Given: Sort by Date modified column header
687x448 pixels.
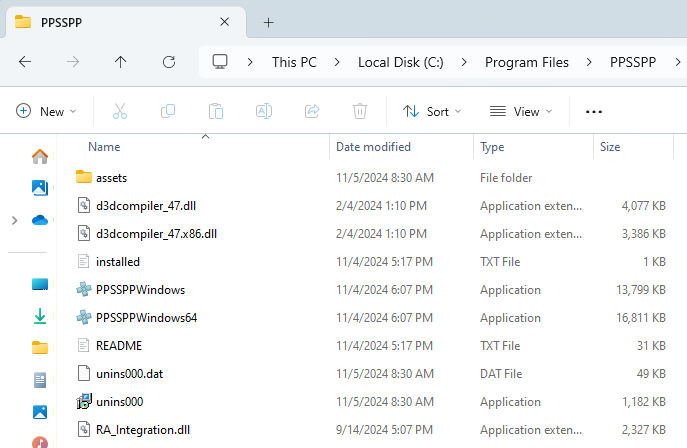Looking at the screenshot, I should click(x=373, y=147).
